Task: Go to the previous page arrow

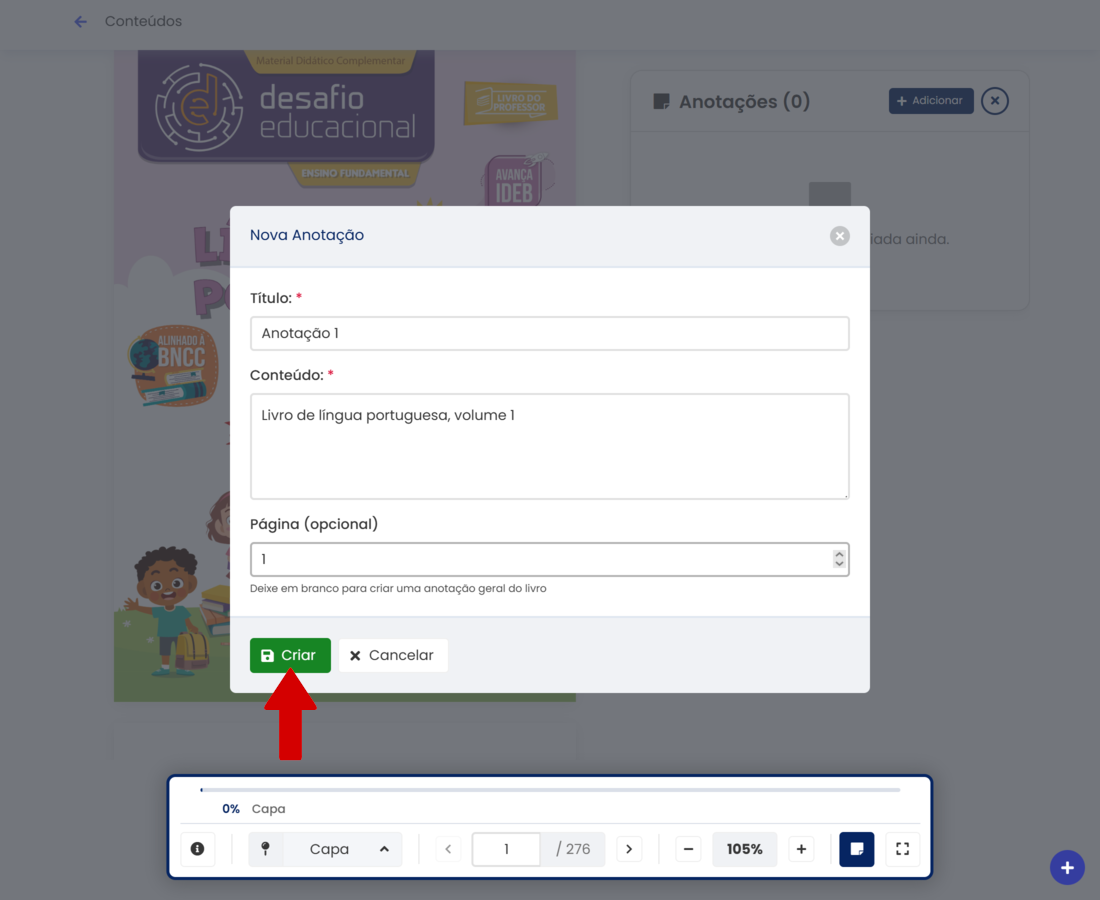Action: (448, 849)
